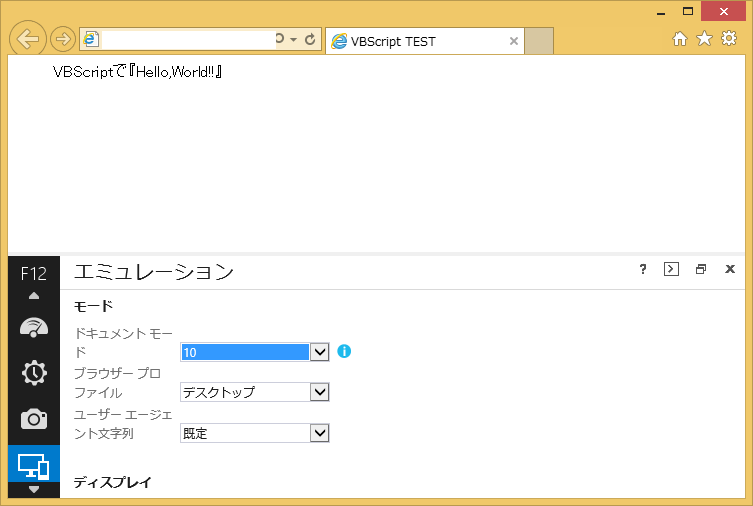The height and width of the screenshot is (506, 753).
Task: Open the address bar autocomplete dropdown arrow
Action: (293, 39)
